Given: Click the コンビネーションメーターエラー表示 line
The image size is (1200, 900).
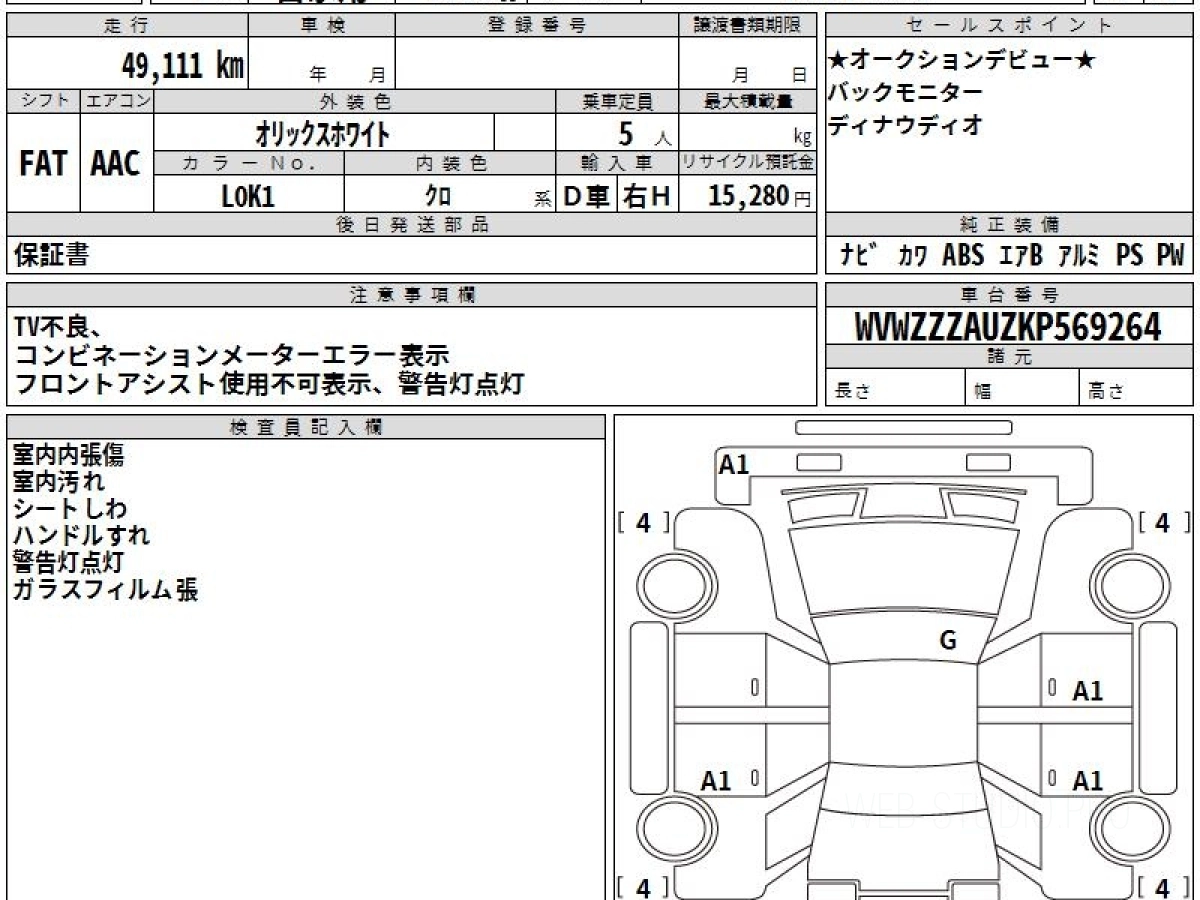Looking at the screenshot, I should pos(231,354).
